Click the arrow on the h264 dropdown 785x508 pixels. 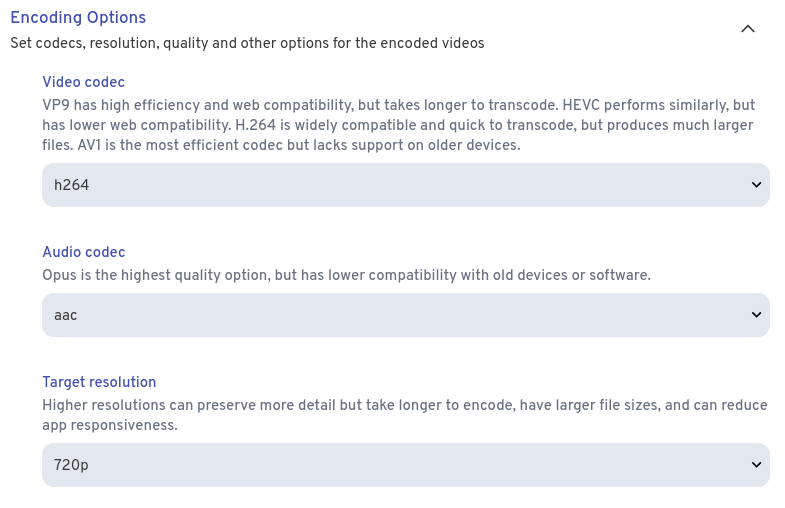(755, 185)
